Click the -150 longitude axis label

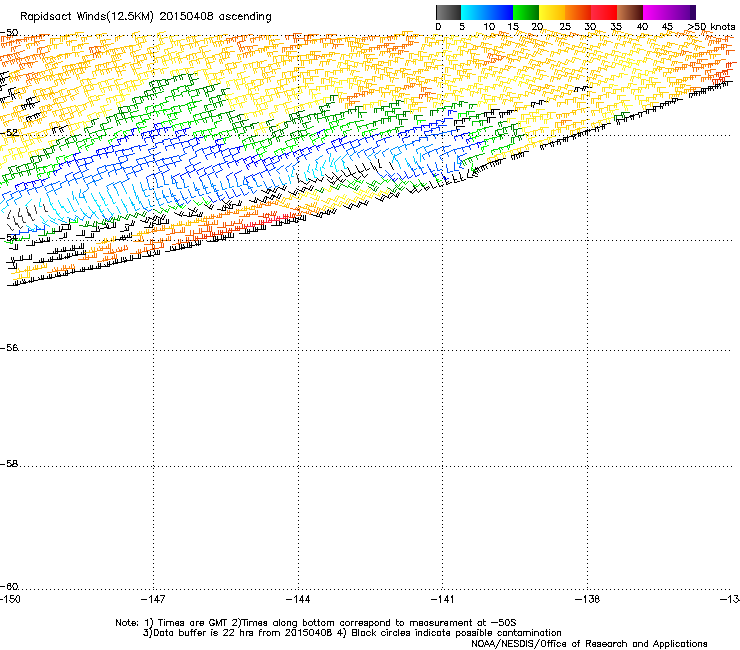10,599
